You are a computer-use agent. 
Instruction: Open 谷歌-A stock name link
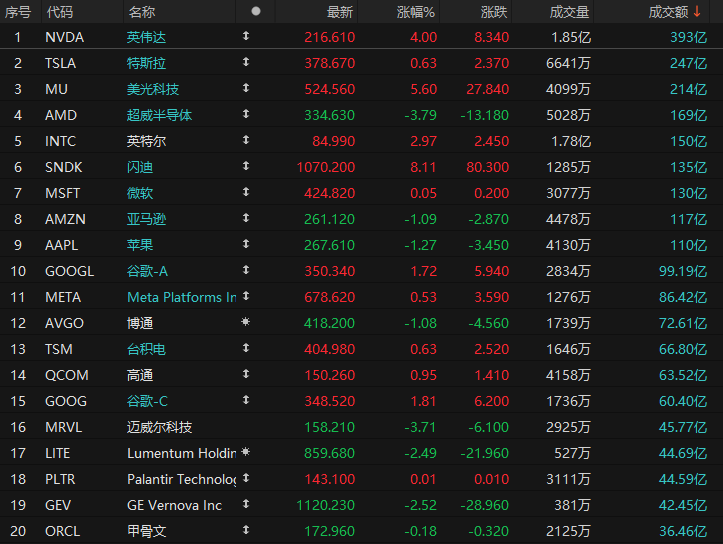tap(147, 271)
